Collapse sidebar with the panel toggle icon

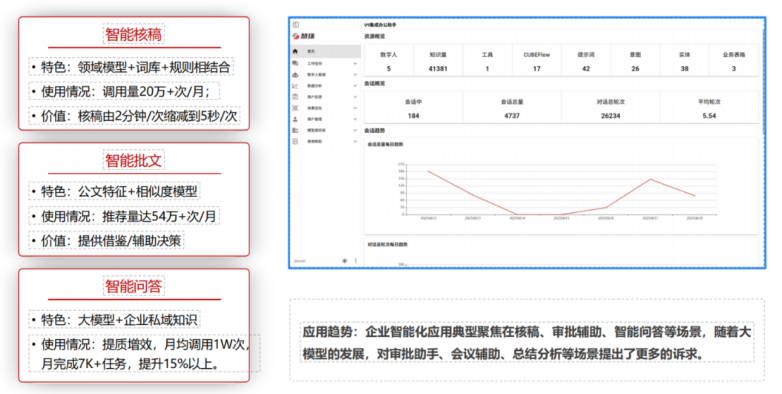pyautogui.click(x=296, y=24)
